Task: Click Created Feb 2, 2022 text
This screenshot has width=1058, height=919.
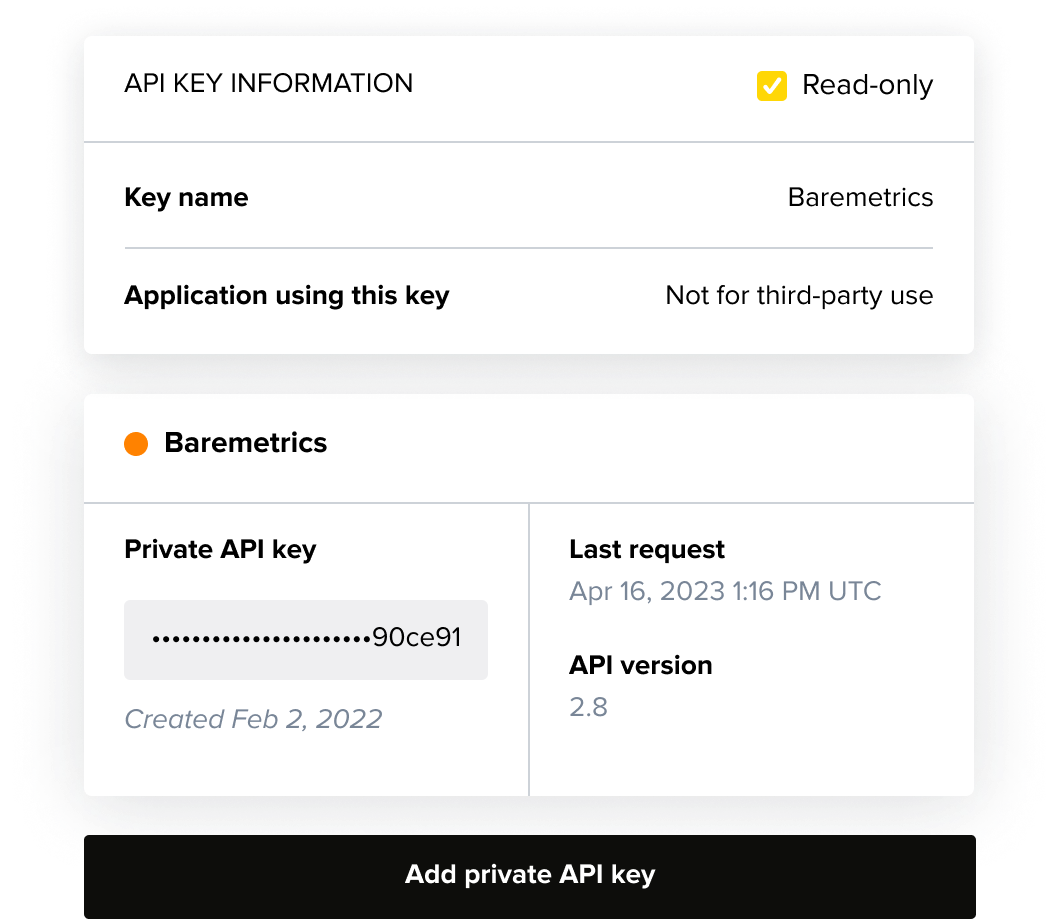Action: [x=253, y=718]
